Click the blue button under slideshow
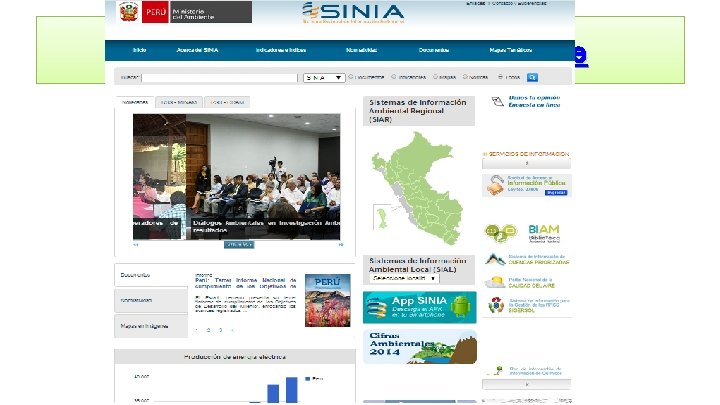The width and height of the screenshot is (720, 405). (x=239, y=245)
